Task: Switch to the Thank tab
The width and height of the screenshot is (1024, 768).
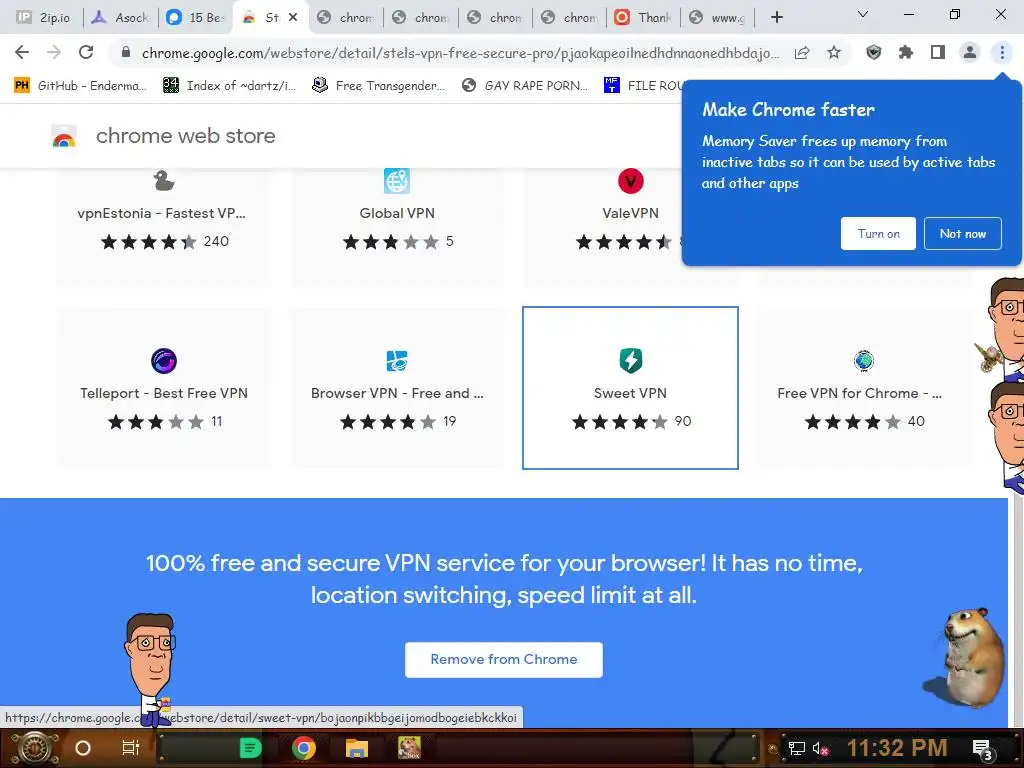Action: [643, 18]
